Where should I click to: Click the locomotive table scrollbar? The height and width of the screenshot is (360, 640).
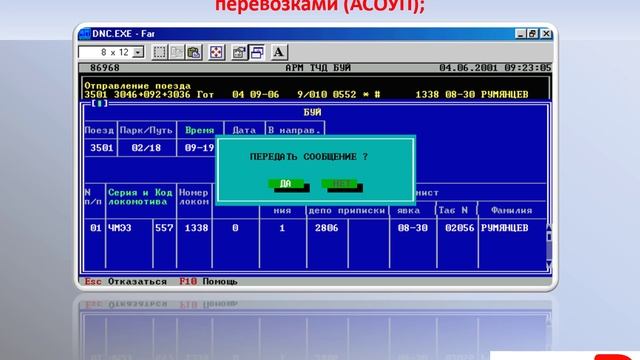point(549,246)
